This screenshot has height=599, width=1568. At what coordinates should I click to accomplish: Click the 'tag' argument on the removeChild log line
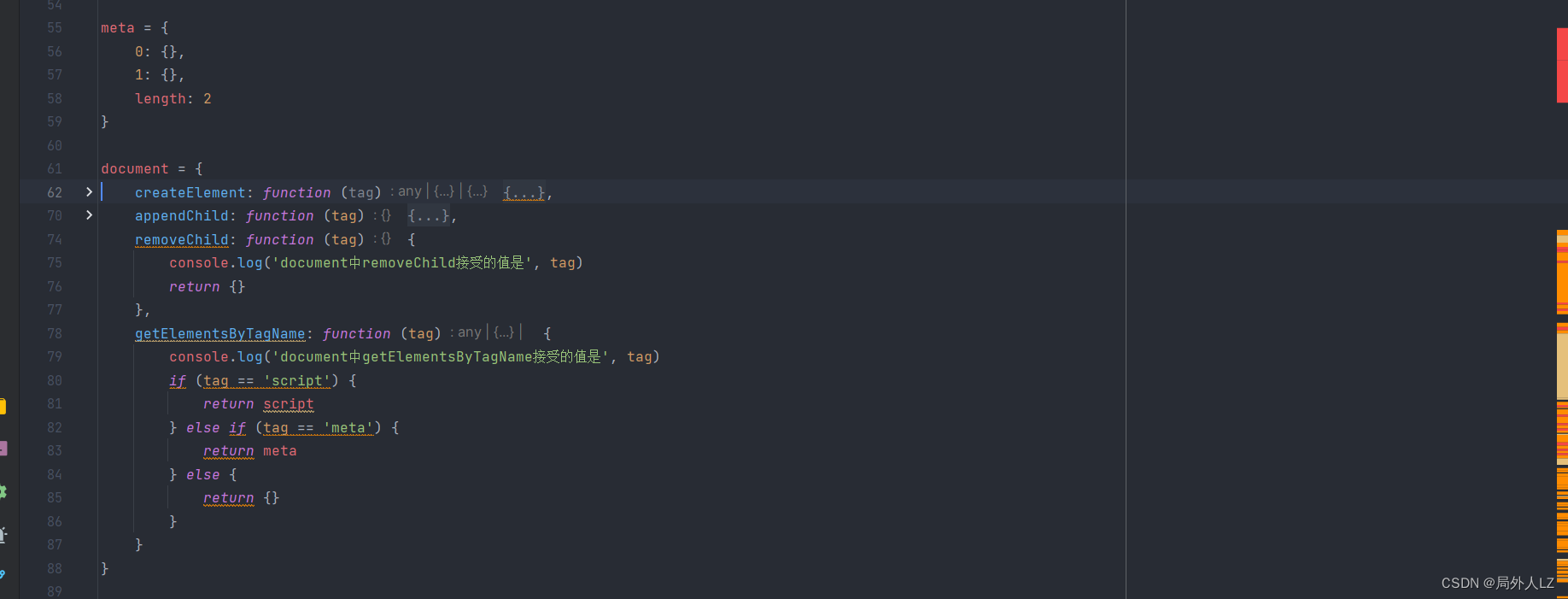pyautogui.click(x=562, y=263)
